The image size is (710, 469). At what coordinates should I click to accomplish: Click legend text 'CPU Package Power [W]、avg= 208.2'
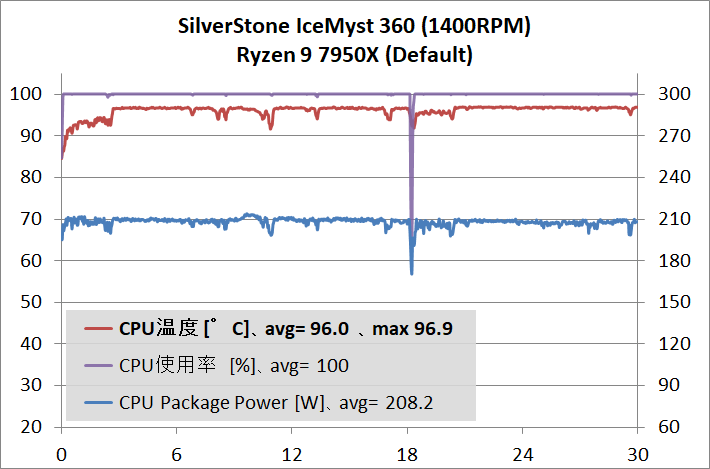276,402
